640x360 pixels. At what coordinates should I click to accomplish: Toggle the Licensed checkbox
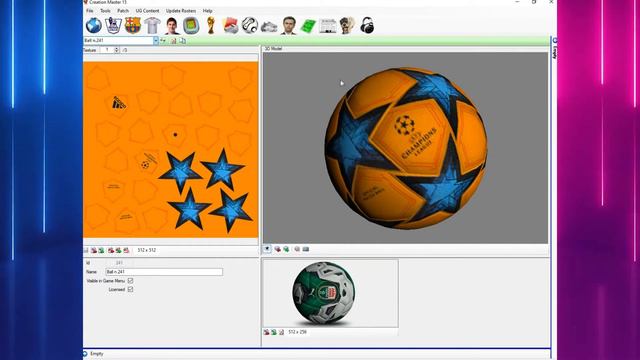click(130, 289)
